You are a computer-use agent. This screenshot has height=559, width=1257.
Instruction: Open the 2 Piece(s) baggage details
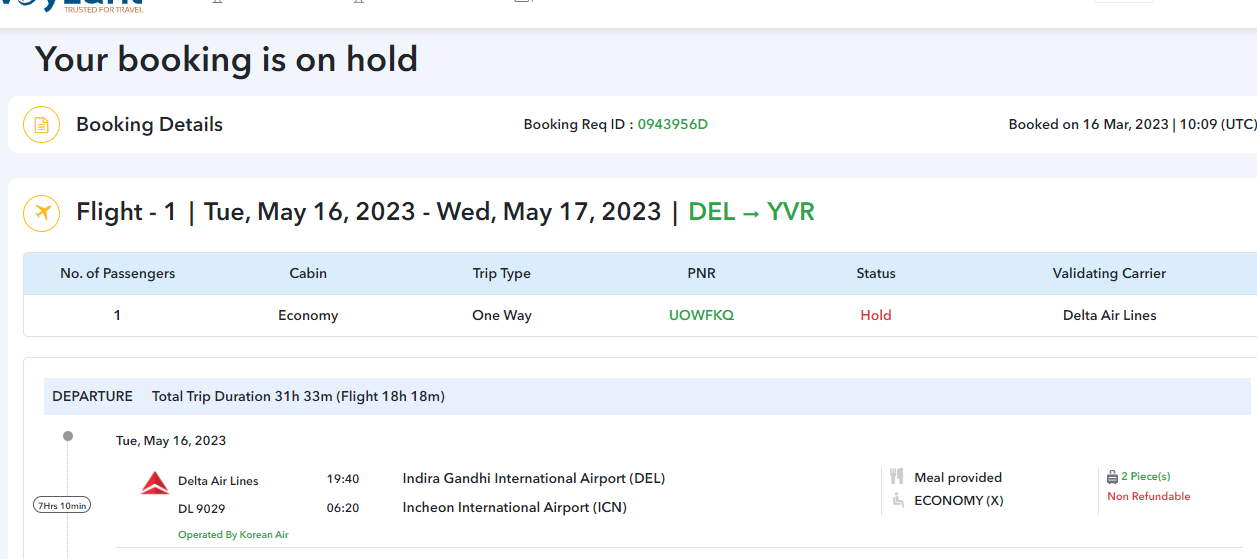(1145, 476)
